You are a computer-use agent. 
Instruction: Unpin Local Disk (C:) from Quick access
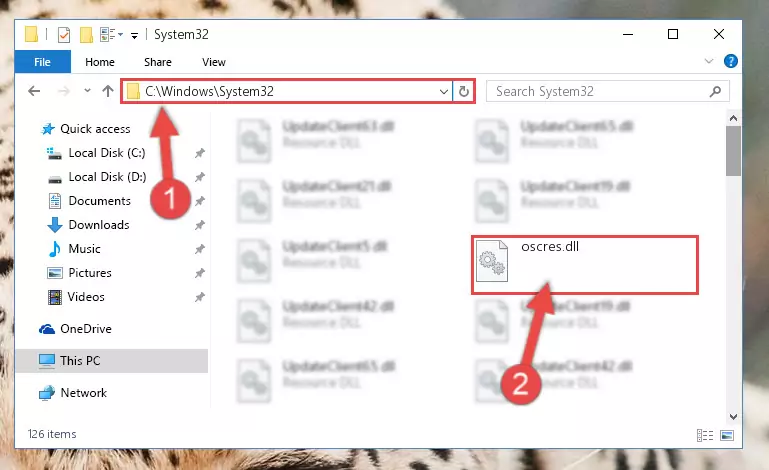(200, 153)
